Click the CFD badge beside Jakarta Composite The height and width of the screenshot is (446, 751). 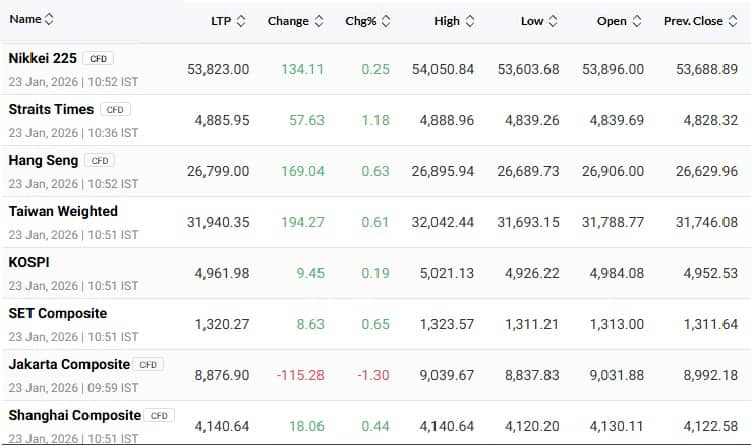click(148, 365)
